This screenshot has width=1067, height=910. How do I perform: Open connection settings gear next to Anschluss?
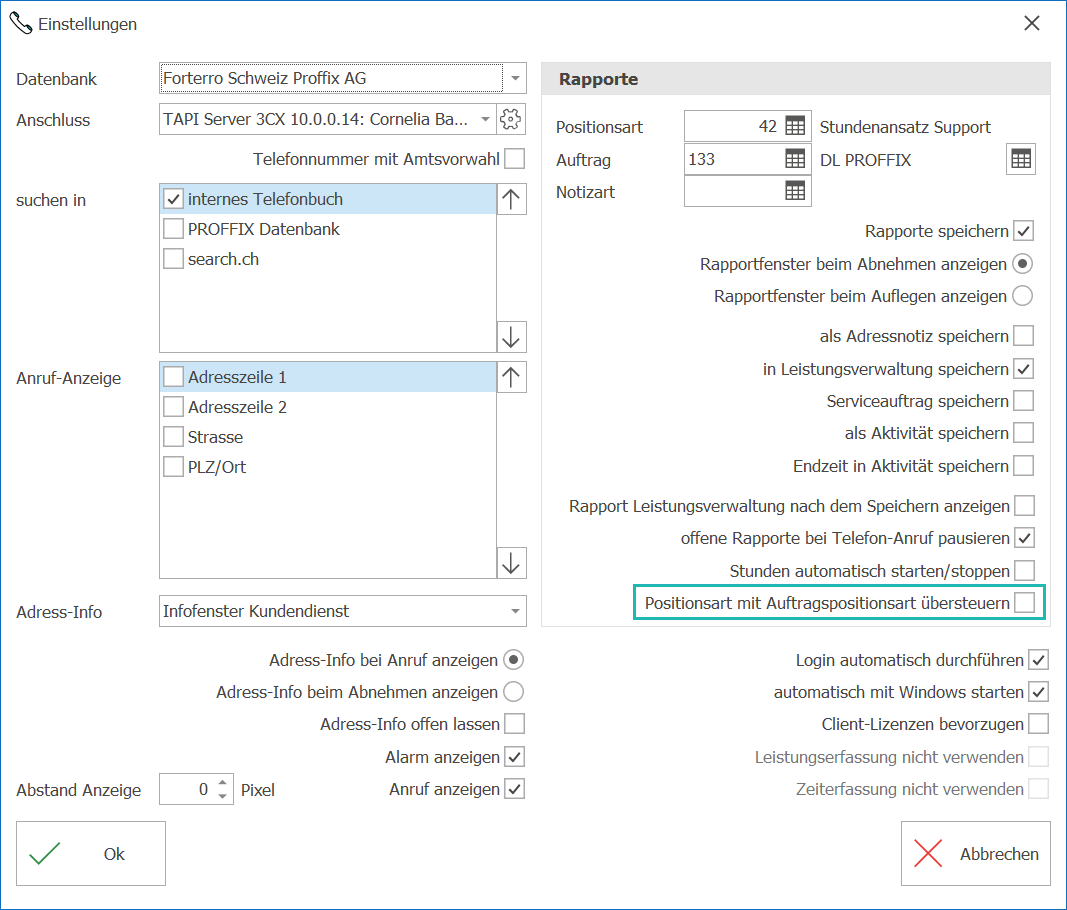pyautogui.click(x=510, y=119)
